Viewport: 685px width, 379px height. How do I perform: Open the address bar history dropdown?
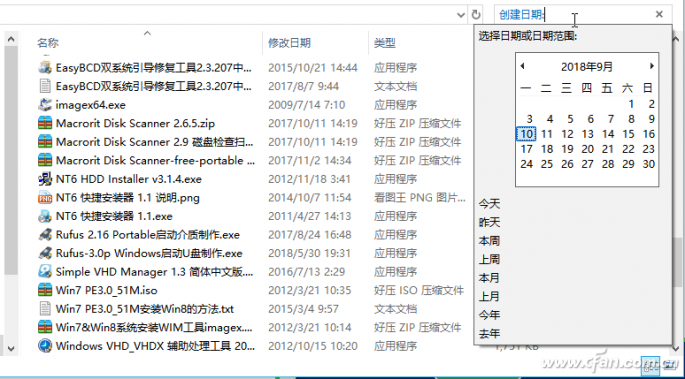pos(461,15)
